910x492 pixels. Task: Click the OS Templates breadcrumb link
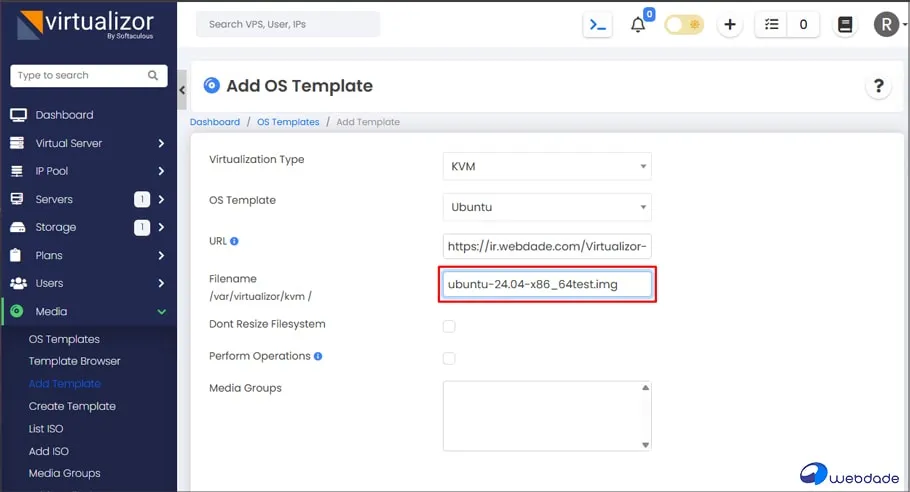click(x=288, y=122)
